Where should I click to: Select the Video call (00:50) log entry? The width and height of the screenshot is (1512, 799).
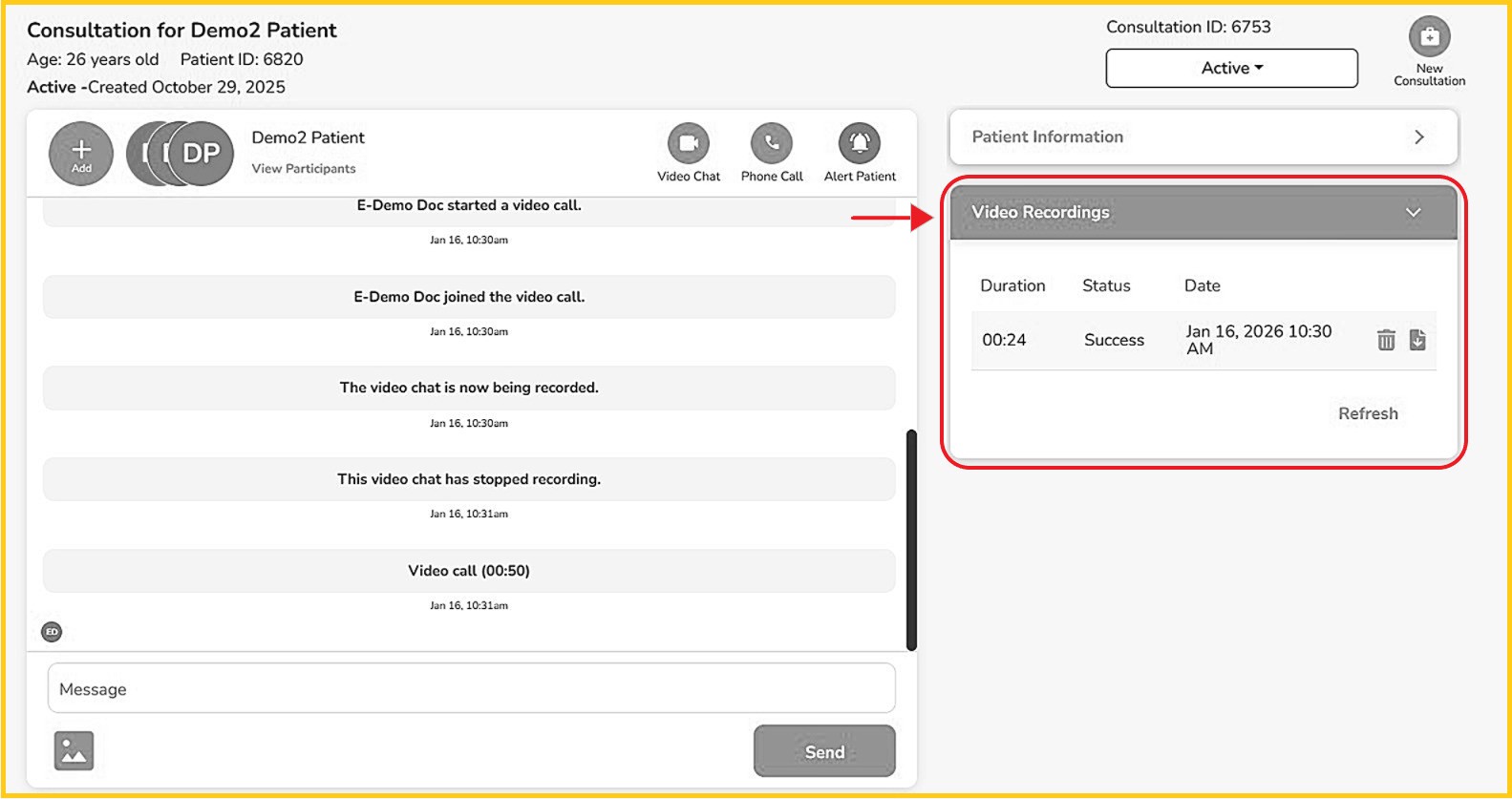(x=468, y=571)
